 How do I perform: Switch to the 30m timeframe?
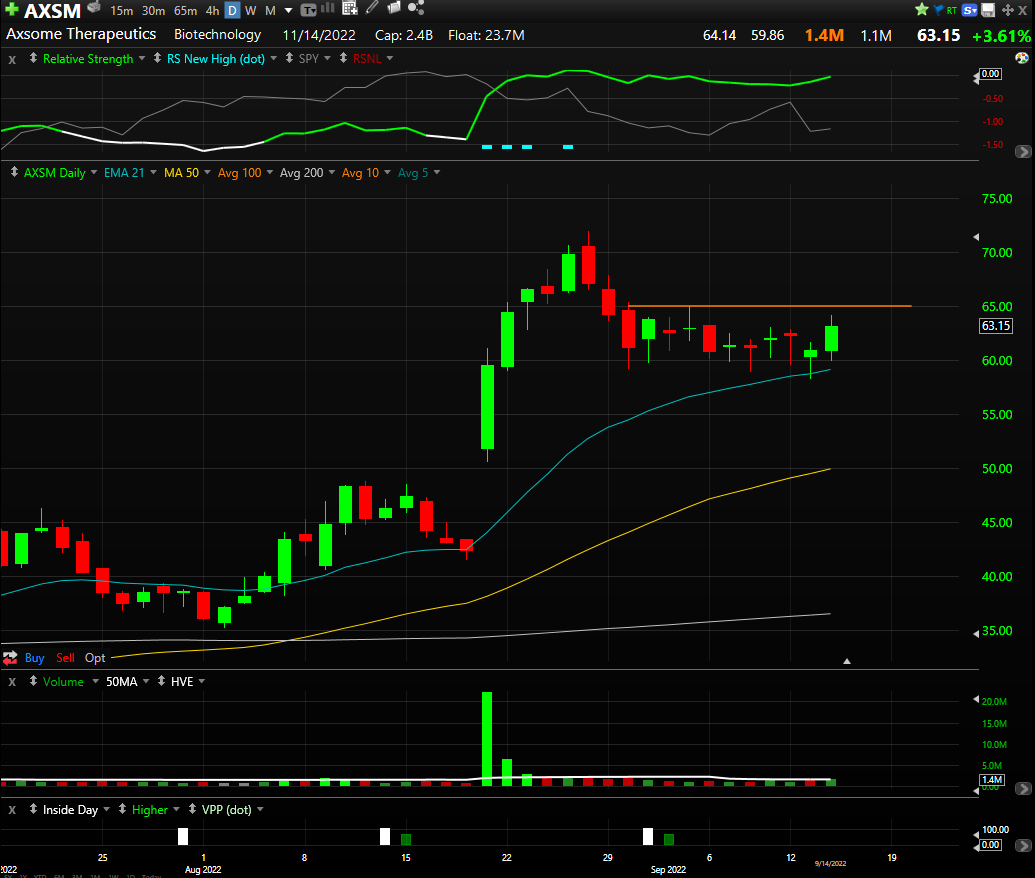153,11
